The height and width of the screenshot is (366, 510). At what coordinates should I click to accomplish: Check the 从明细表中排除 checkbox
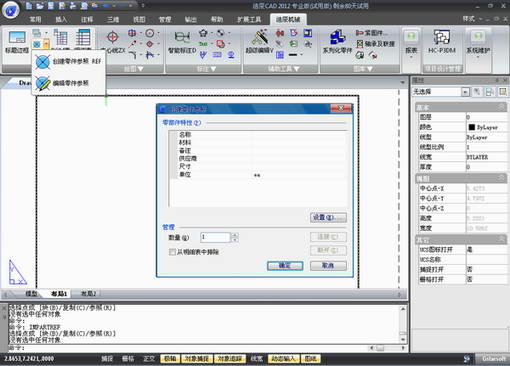point(172,252)
